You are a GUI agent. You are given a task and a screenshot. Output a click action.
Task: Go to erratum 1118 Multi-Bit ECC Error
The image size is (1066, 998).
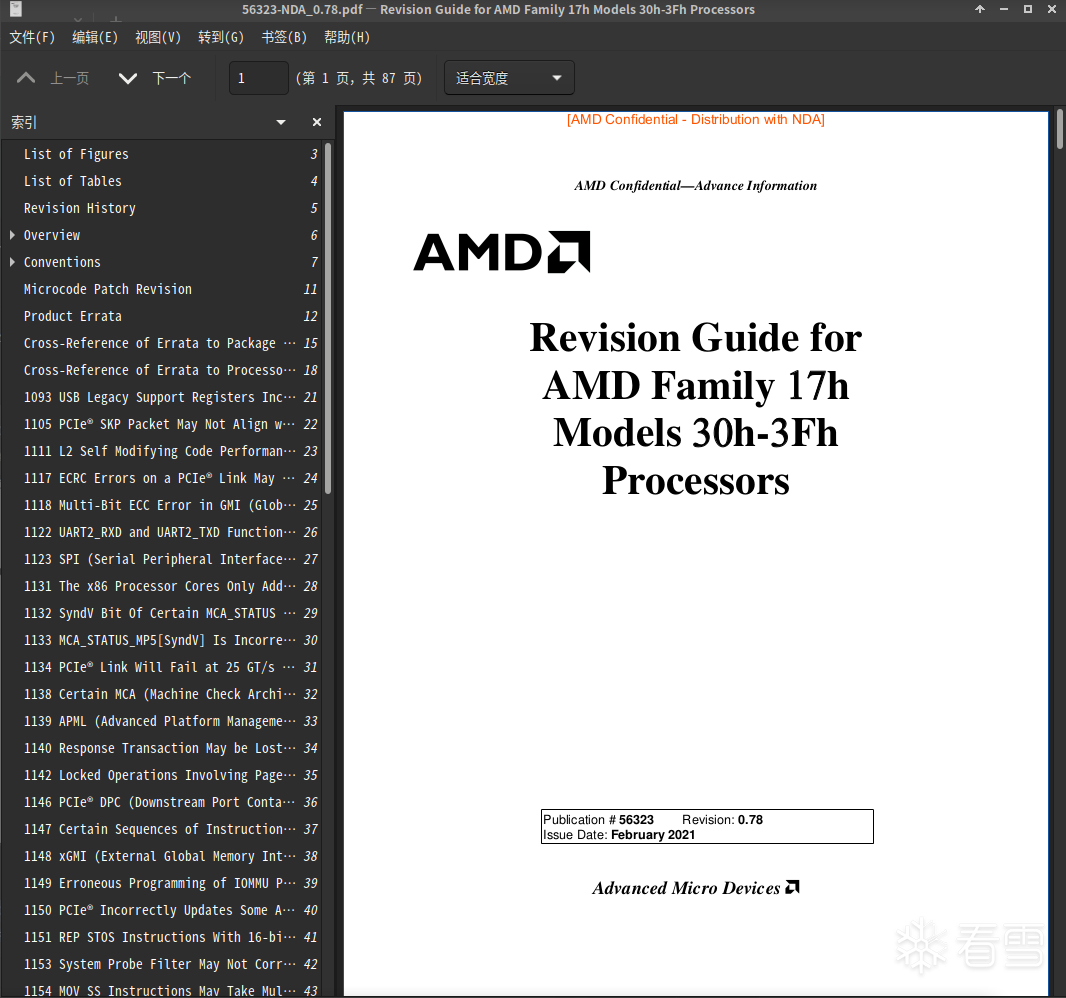tap(162, 506)
